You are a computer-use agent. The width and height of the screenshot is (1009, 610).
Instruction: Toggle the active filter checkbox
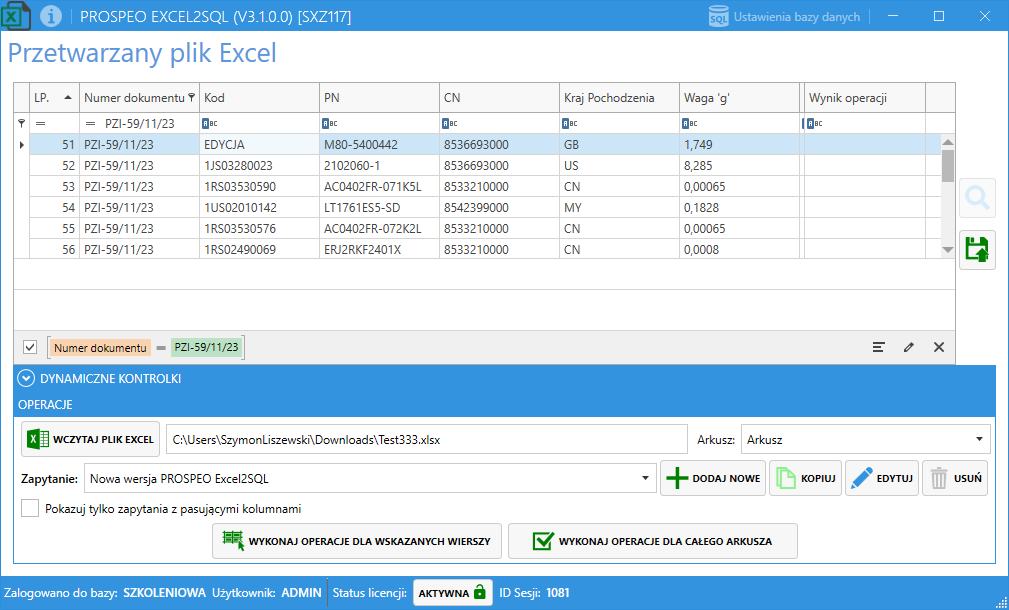30,347
